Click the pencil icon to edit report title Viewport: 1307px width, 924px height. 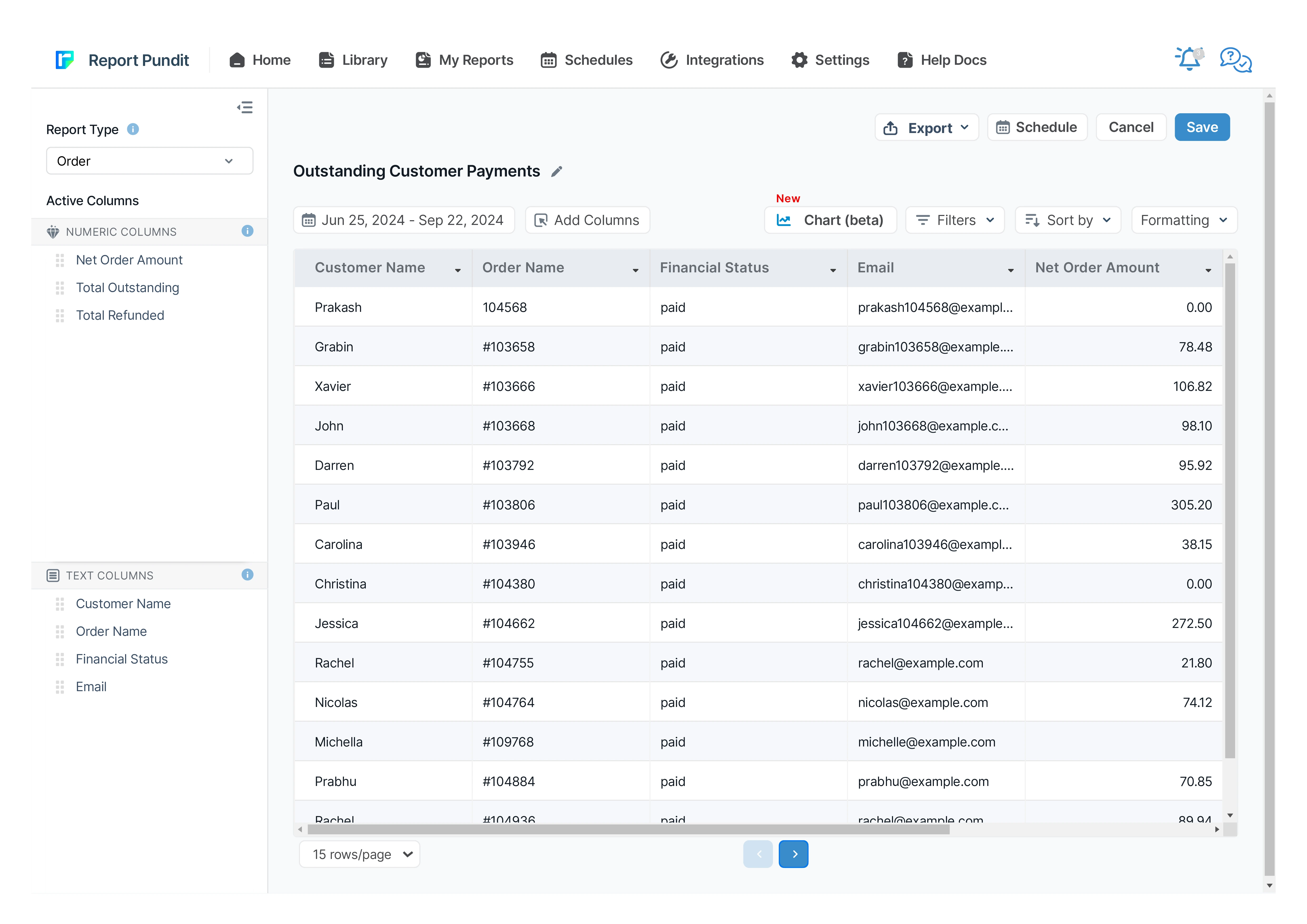pos(557,171)
